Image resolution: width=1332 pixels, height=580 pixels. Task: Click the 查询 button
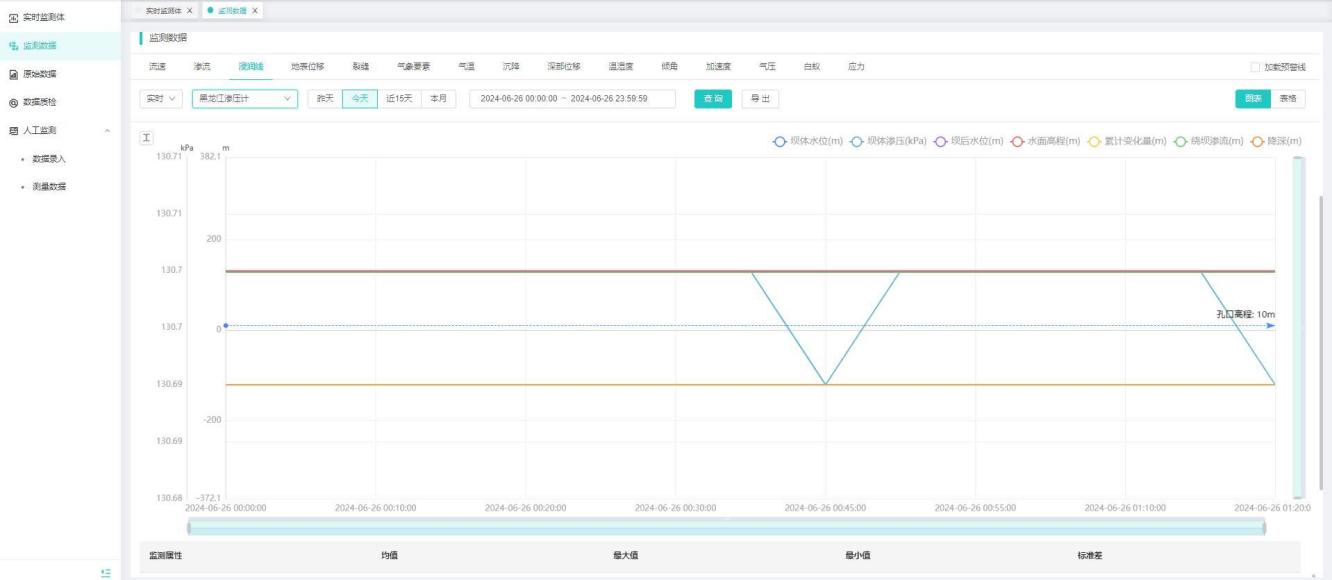click(x=713, y=99)
